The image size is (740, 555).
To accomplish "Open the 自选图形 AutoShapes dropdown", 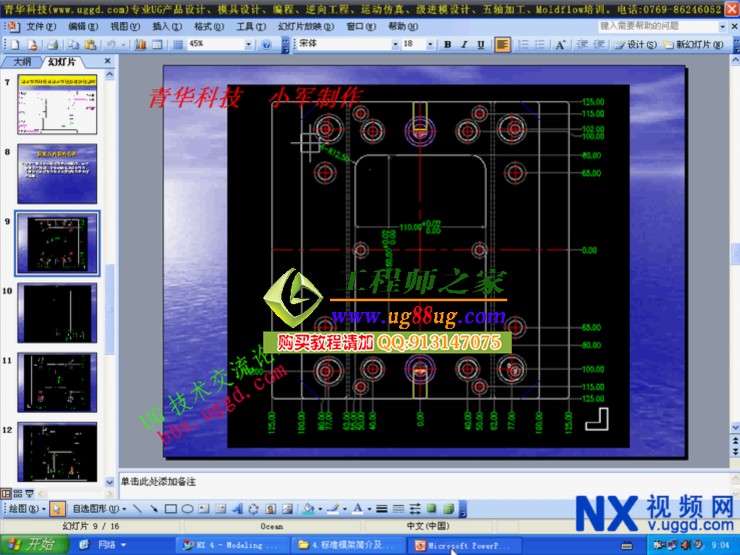I will coord(100,509).
